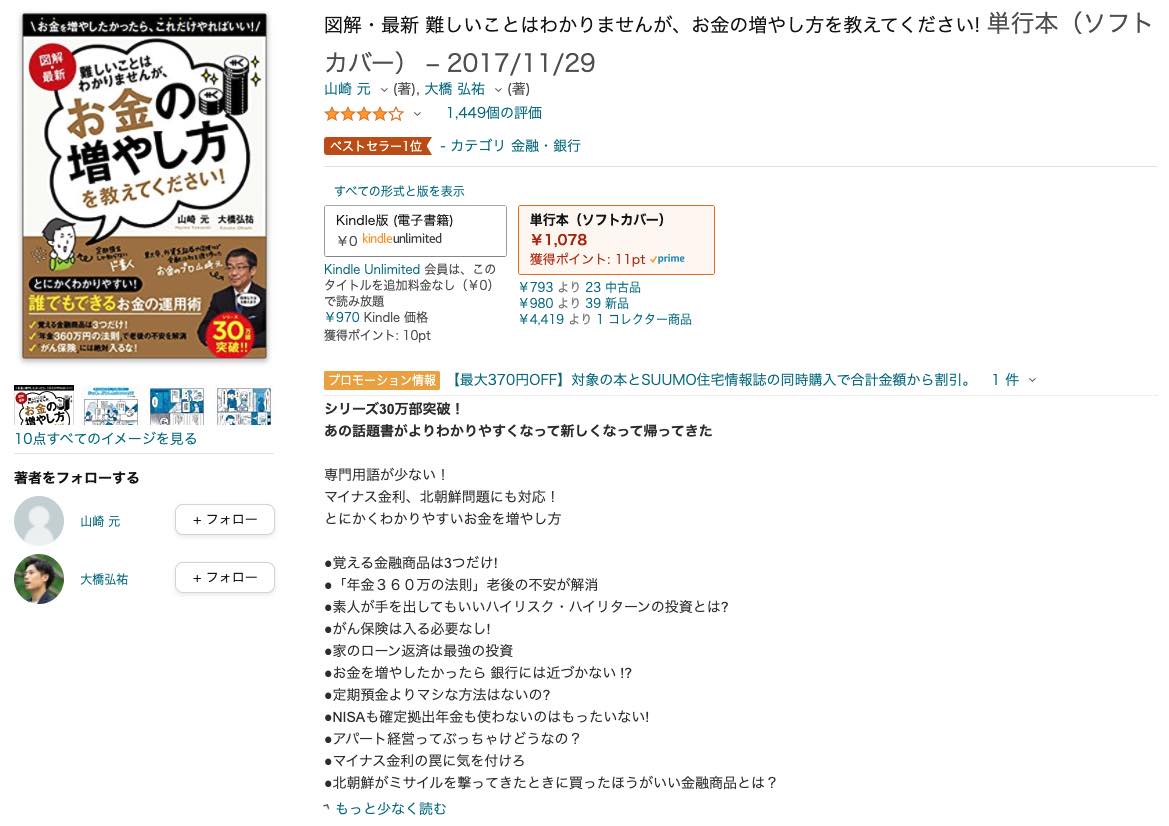Viewport: 1169px width, 826px height.
Task: Select the 単行本 (ソフトカバー) format
Action: tap(617, 240)
